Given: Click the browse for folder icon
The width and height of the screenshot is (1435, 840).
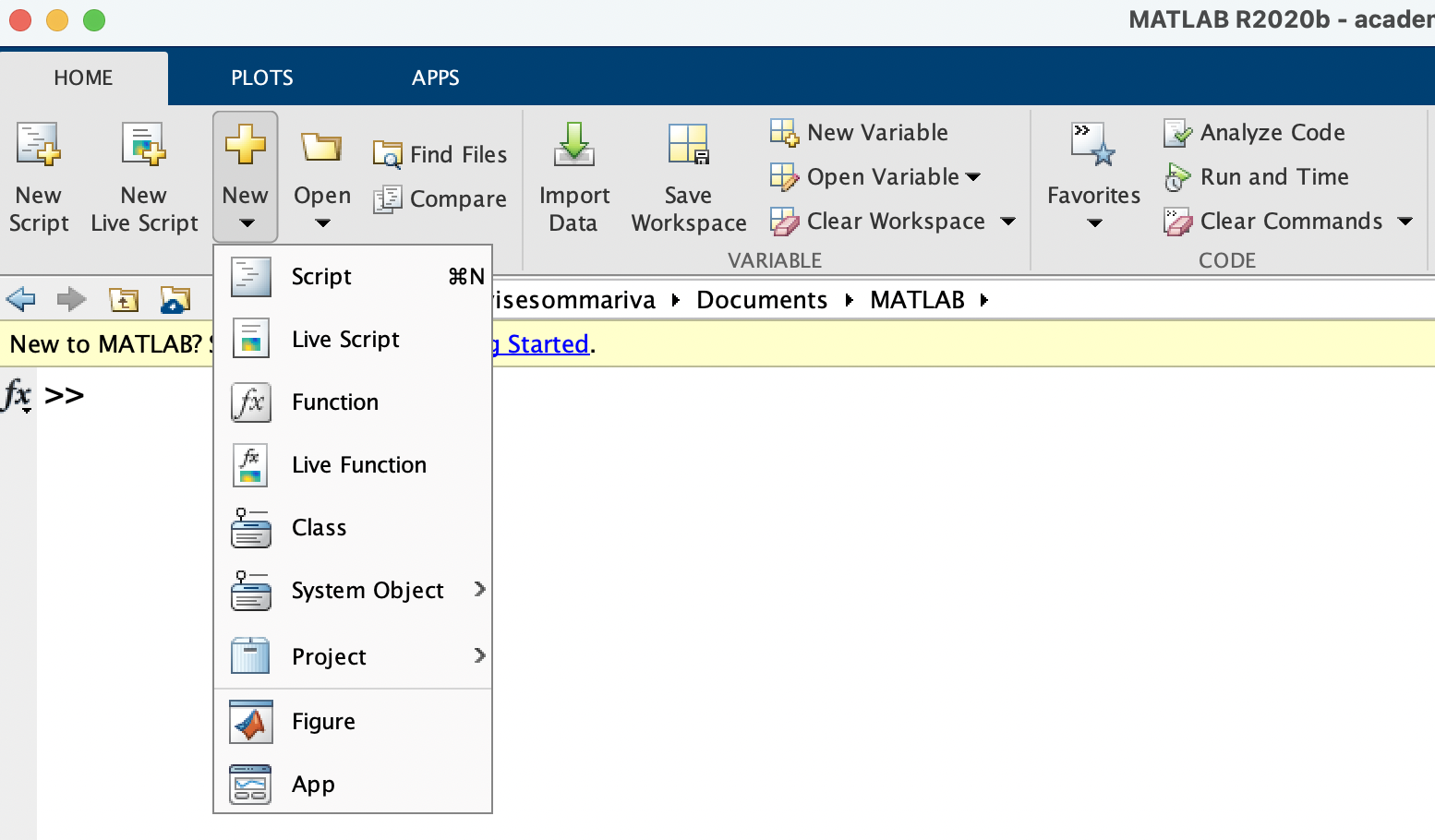Looking at the screenshot, I should (x=175, y=299).
